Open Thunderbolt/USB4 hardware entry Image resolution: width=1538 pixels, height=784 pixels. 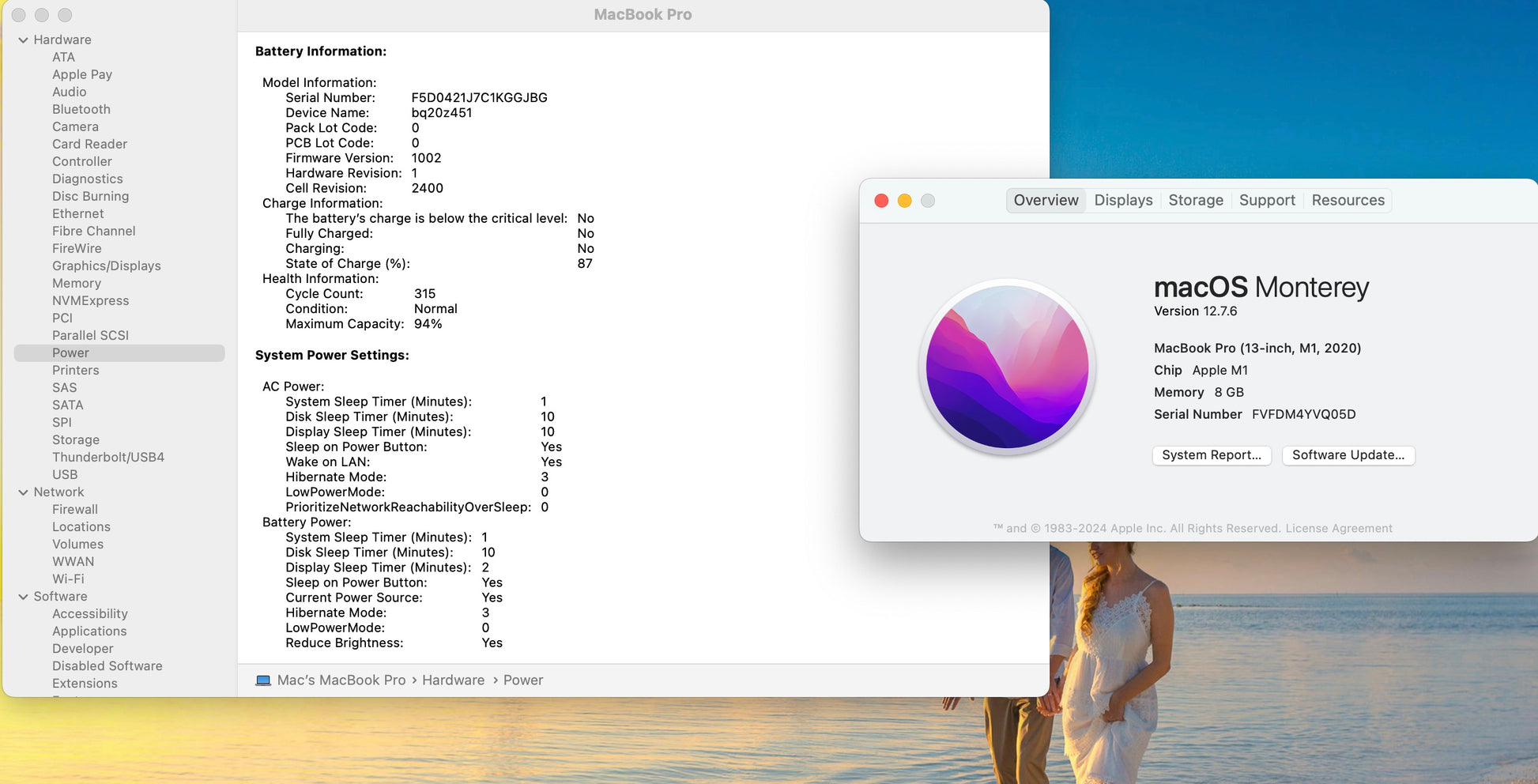108,458
